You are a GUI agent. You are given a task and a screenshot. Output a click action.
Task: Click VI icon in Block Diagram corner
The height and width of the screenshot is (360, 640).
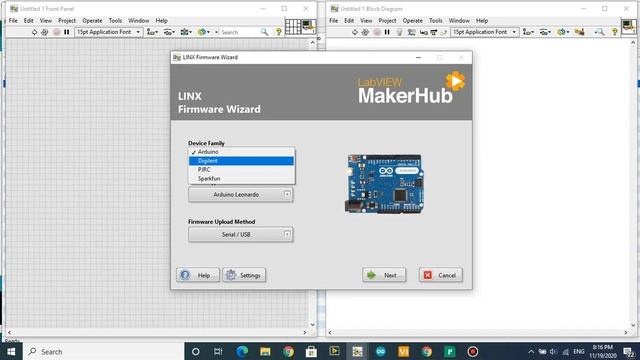click(x=629, y=27)
